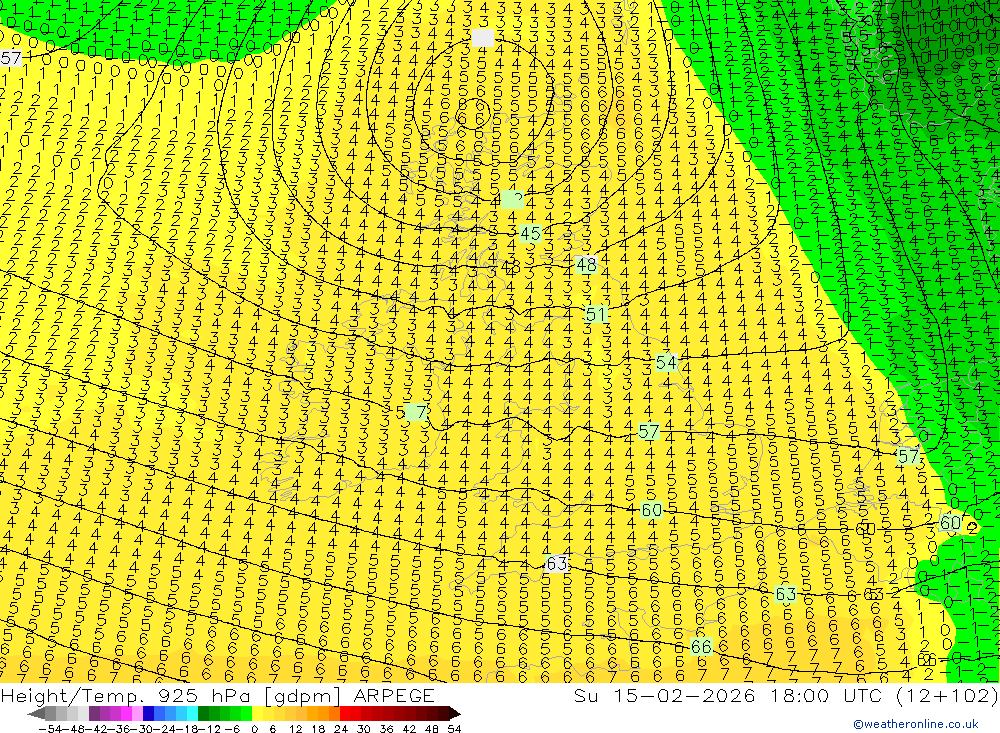Click the 'Su 15-02-2026' date text
Viewport: 1000px width, 733px height.
coord(664,695)
